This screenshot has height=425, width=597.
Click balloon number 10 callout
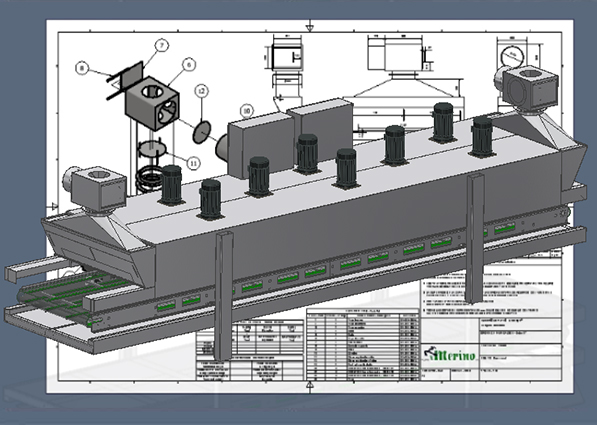point(247,111)
